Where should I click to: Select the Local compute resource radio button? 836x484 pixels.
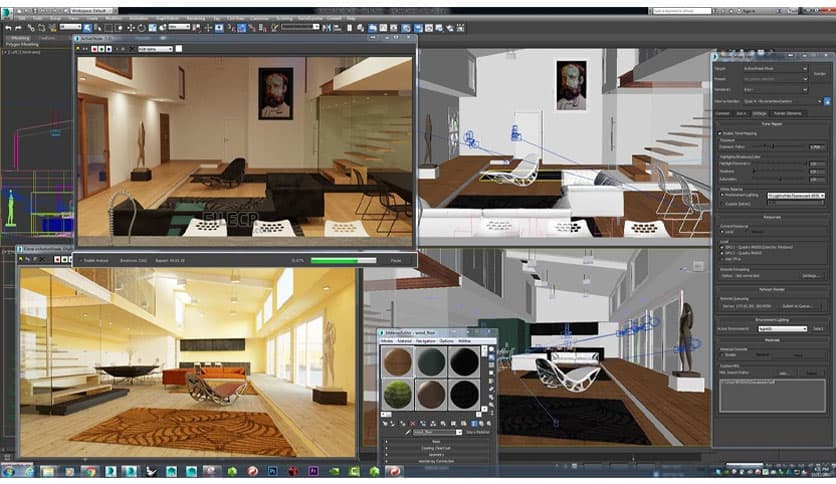click(722, 231)
